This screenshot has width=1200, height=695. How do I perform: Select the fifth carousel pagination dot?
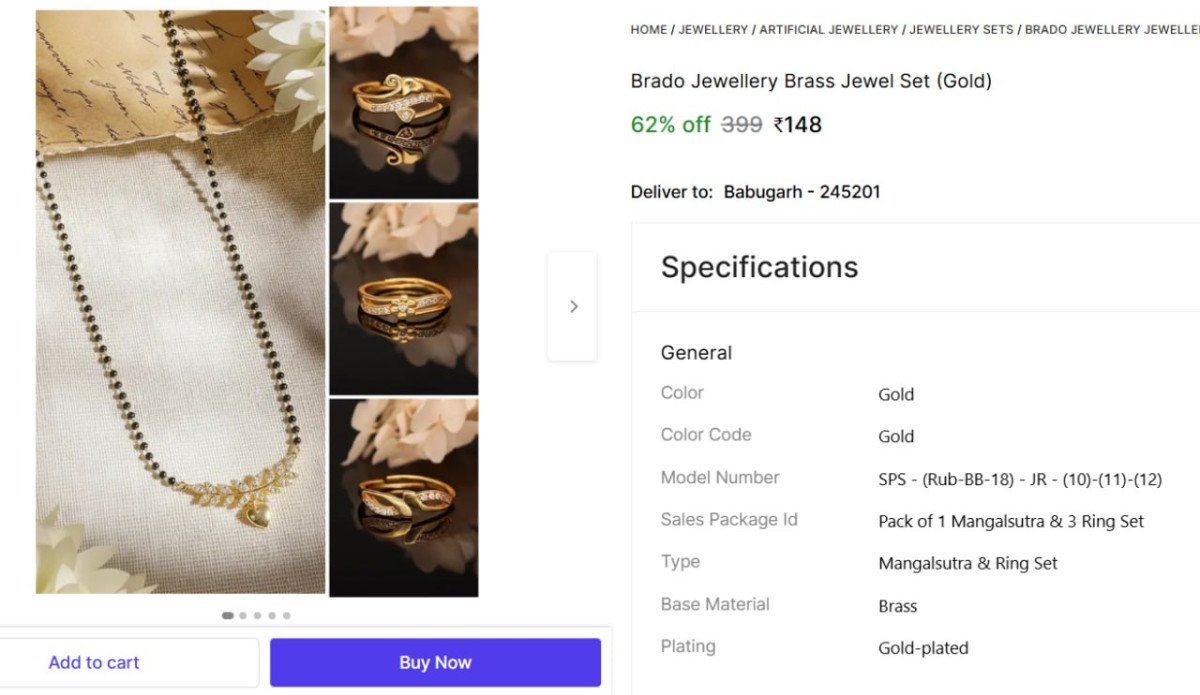click(x=286, y=616)
